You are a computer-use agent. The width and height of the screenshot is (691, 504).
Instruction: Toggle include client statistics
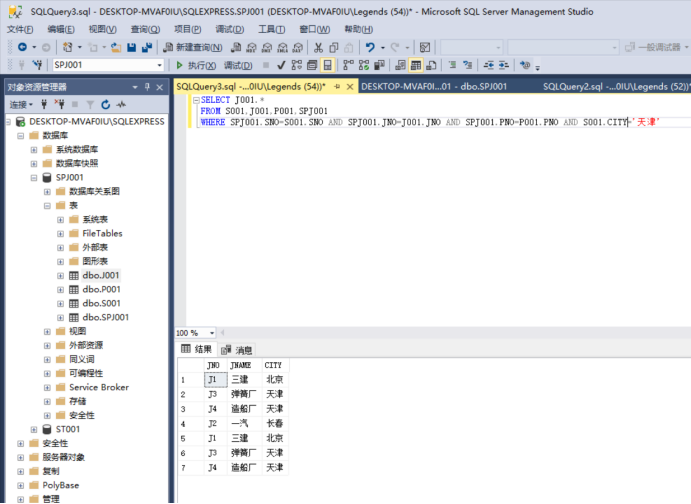379,65
